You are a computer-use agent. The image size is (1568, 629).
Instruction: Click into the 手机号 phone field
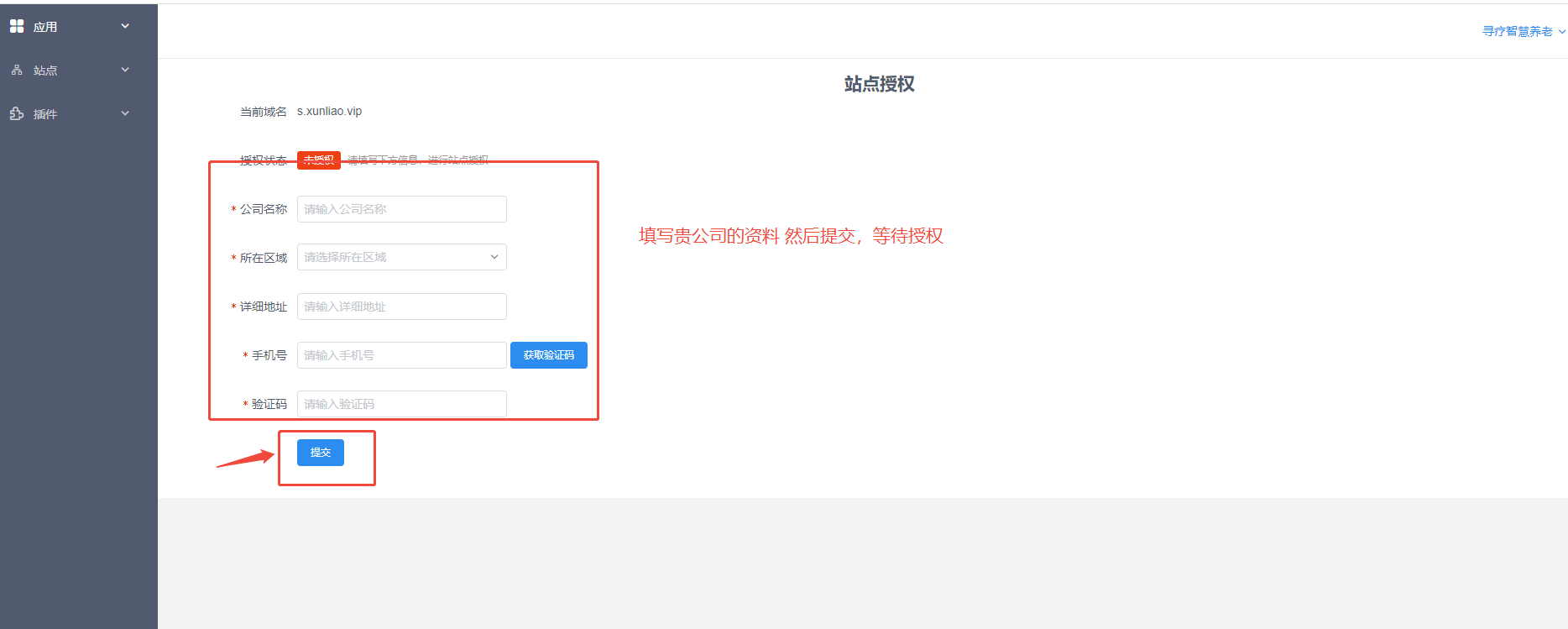tap(401, 355)
